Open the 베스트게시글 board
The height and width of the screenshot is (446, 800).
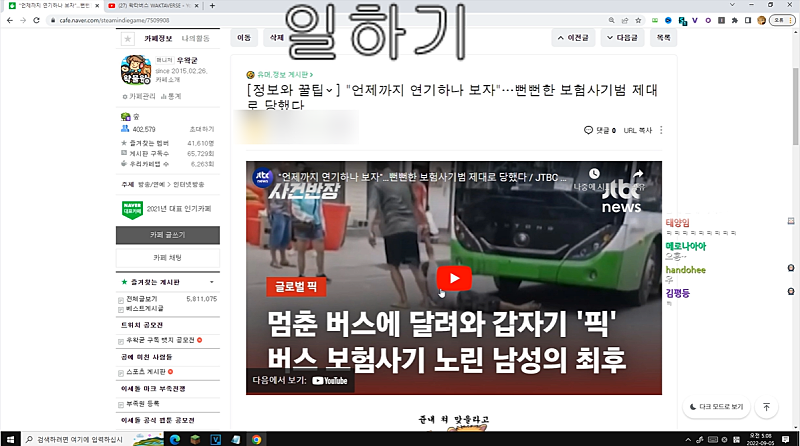point(145,308)
